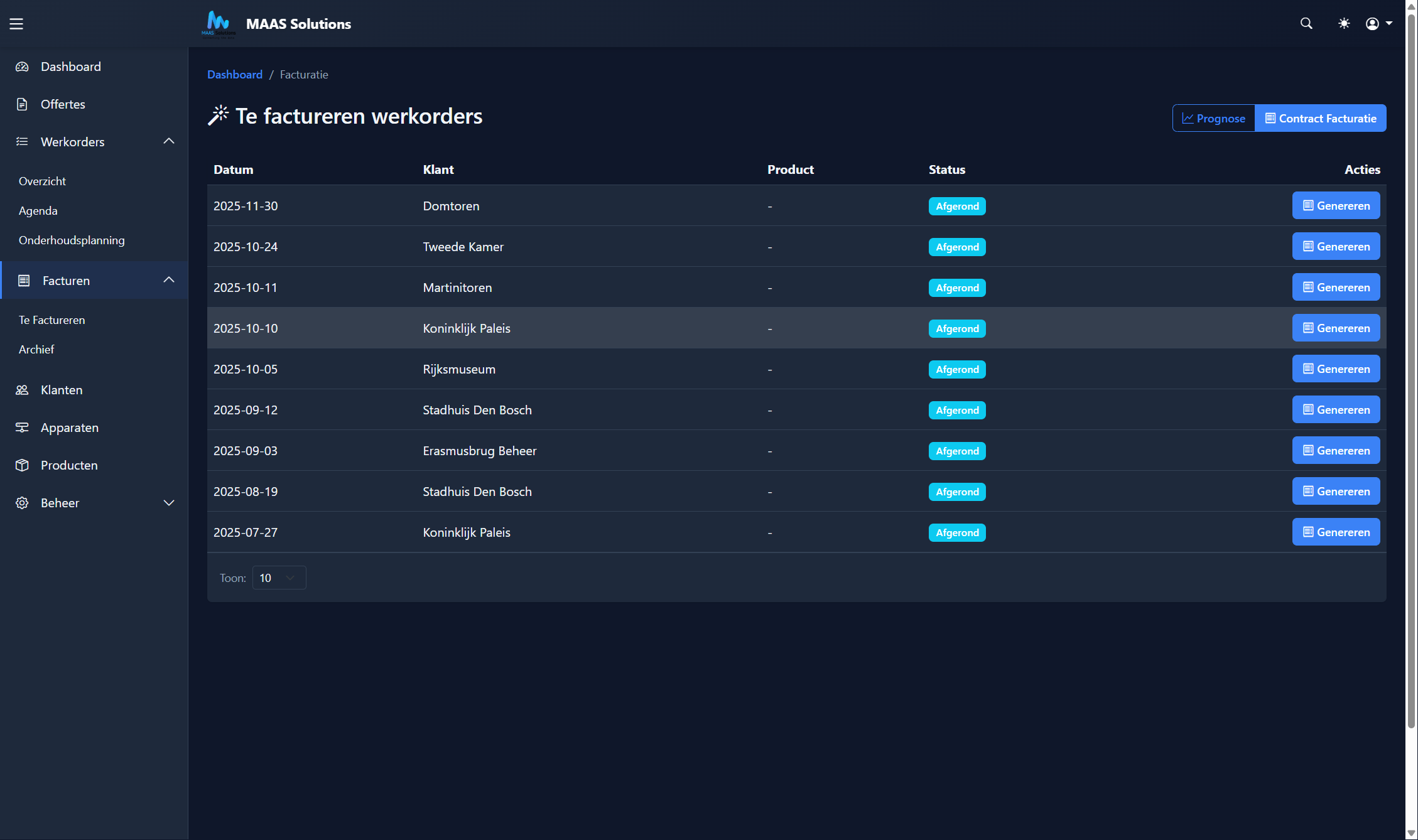Click the MAAS Solutions logo
1418x840 pixels.
click(219, 24)
